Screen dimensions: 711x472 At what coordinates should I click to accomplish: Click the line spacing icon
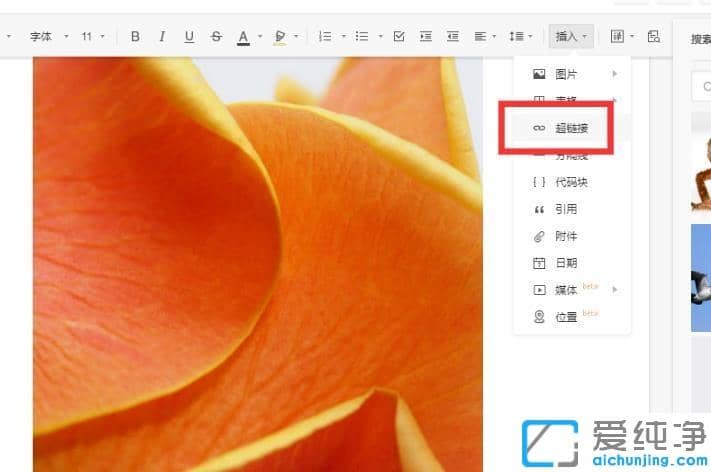(516, 36)
